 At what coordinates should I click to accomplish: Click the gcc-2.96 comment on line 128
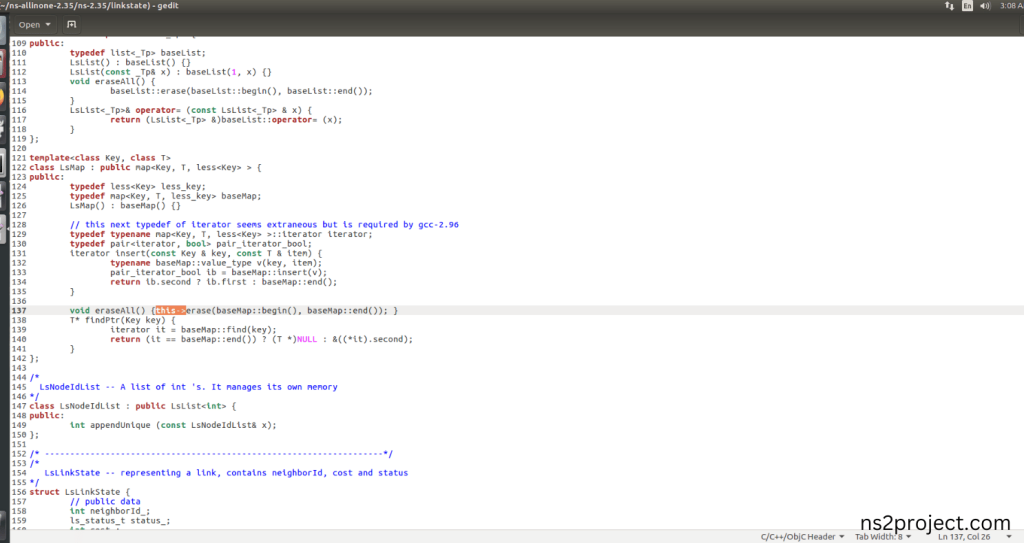click(x=264, y=225)
